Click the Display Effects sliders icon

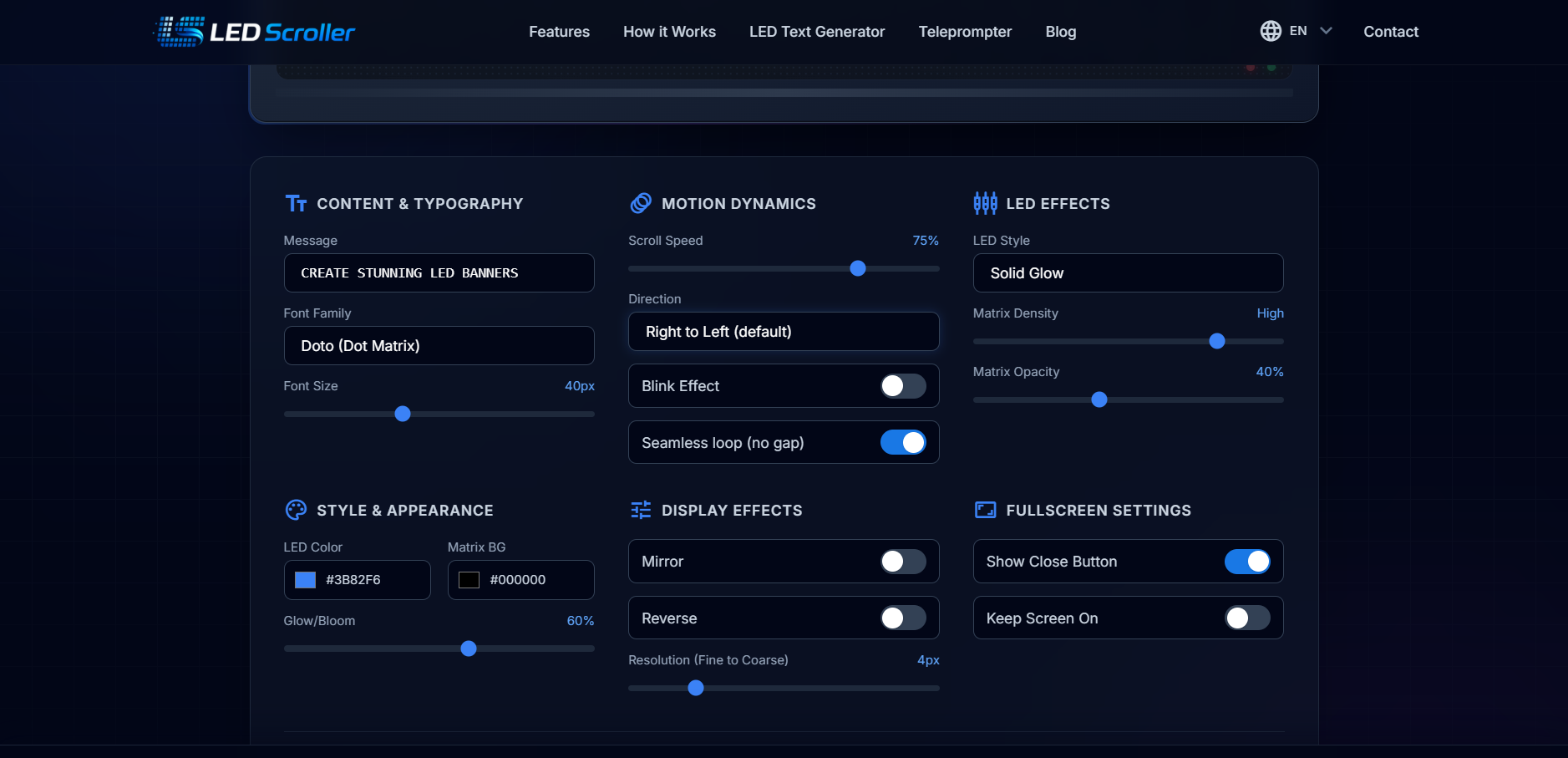[641, 510]
